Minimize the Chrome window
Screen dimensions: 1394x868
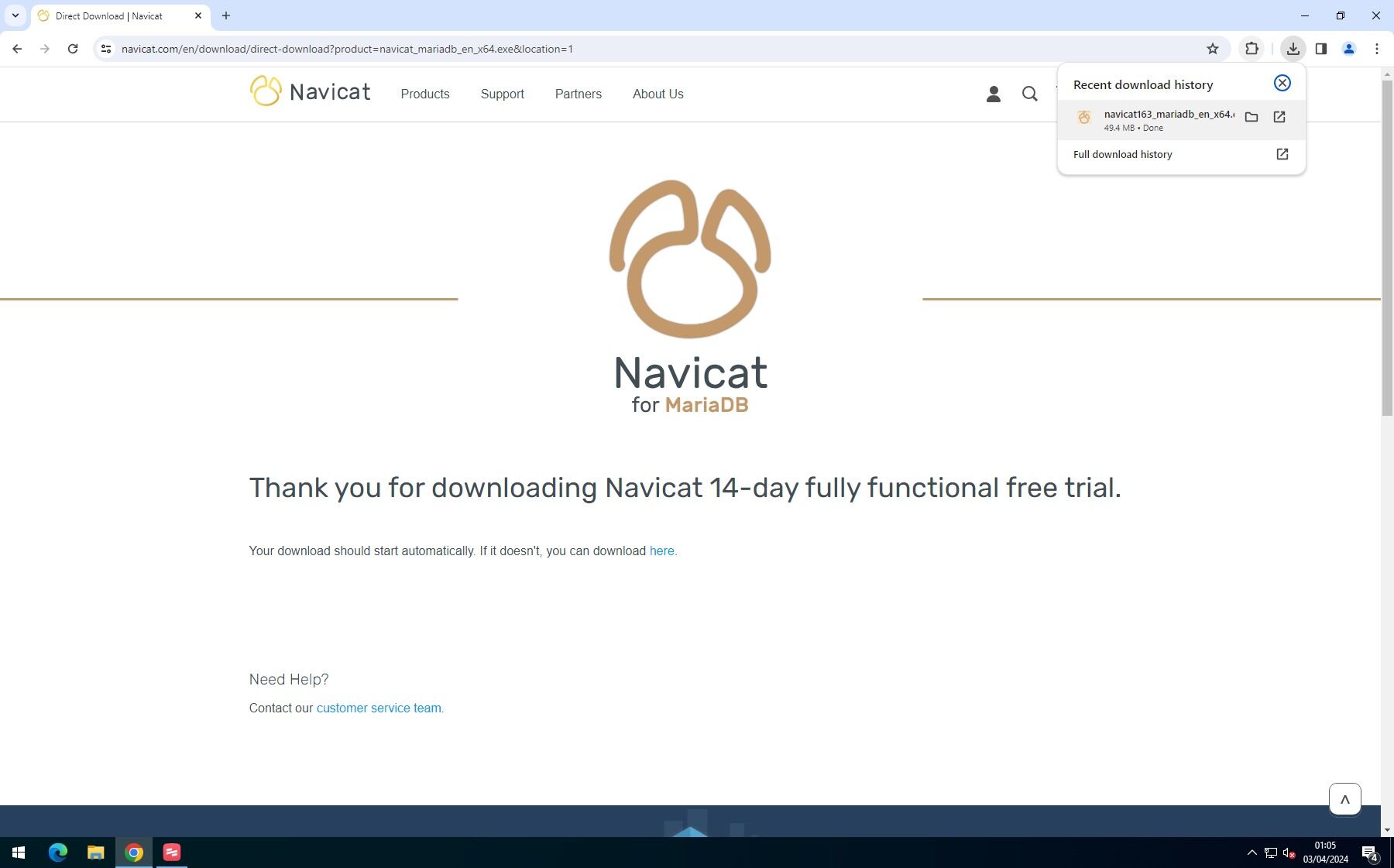pos(1305,15)
